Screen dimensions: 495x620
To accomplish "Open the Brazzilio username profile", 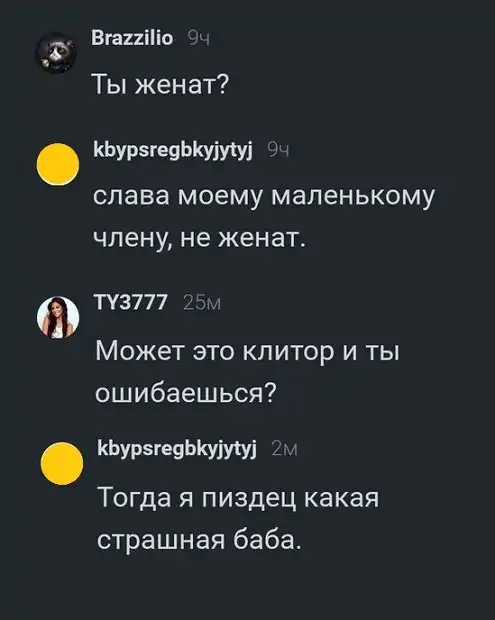I will [x=132, y=38].
